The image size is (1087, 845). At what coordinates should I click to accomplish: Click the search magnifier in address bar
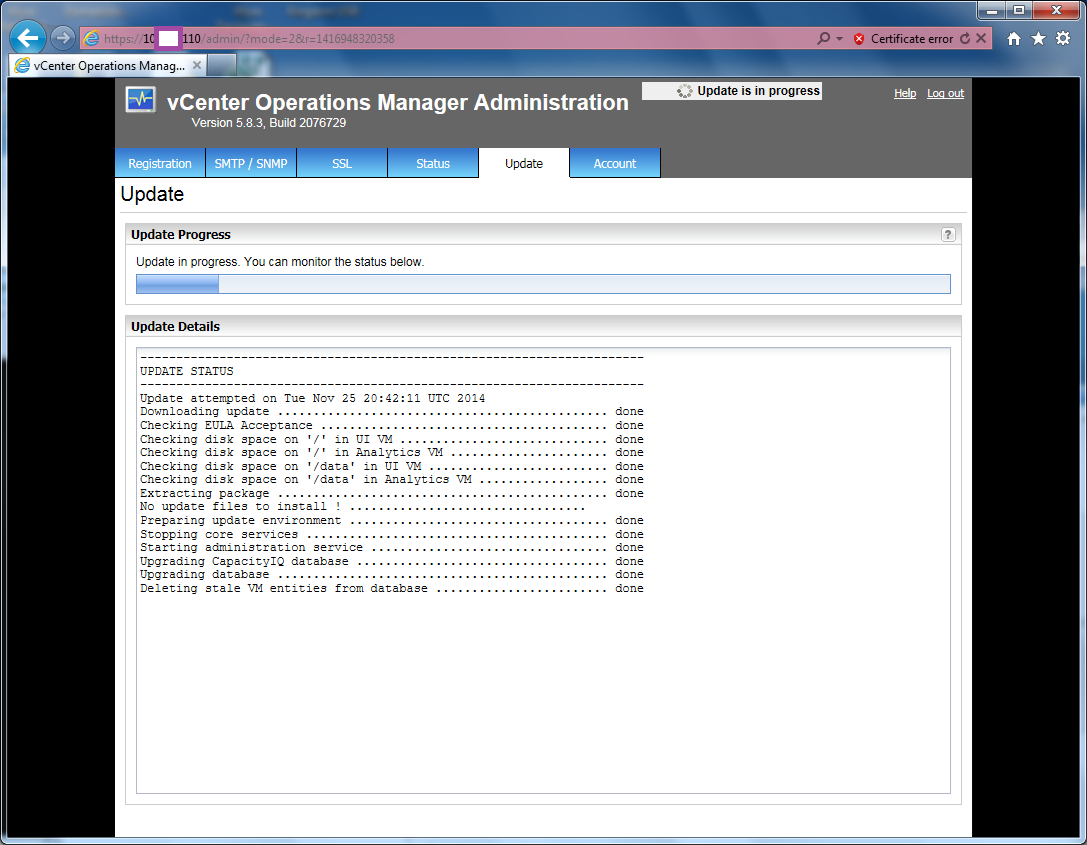click(823, 38)
